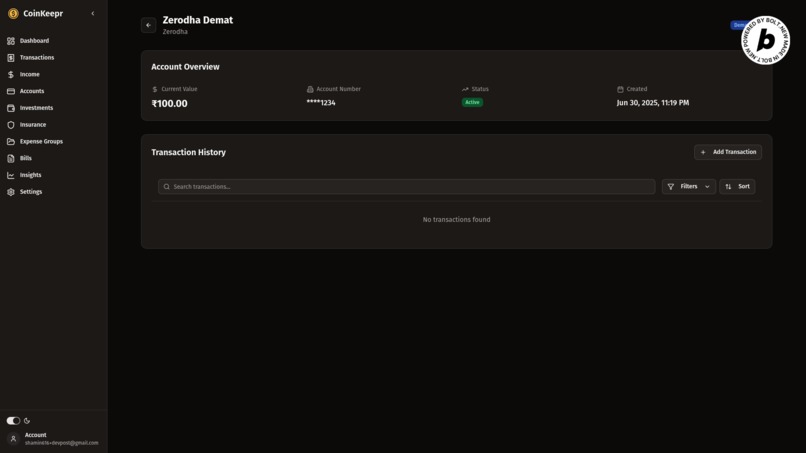Click the trend icon beside Status
This screenshot has width=806, height=453.
tap(465, 89)
